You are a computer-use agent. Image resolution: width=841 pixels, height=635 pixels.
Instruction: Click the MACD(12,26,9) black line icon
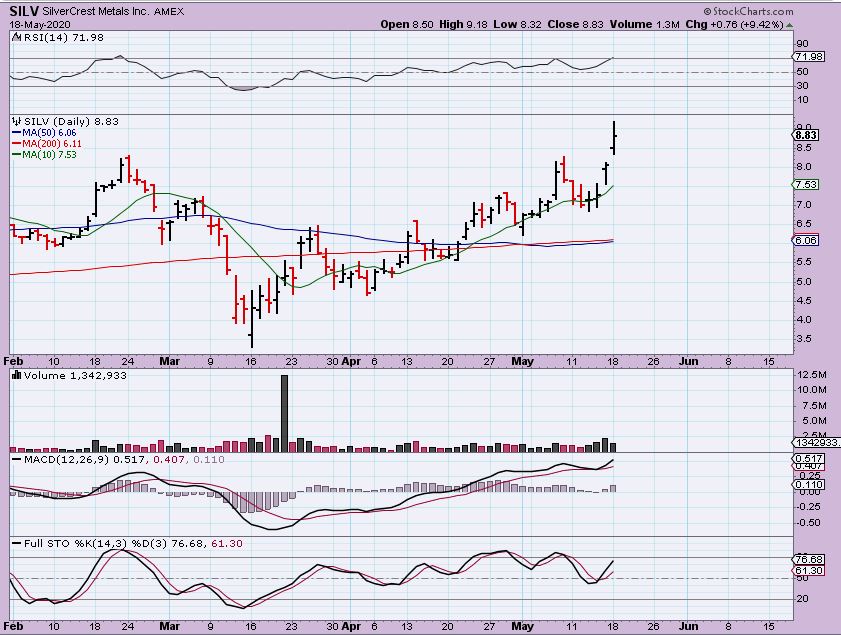pyautogui.click(x=15, y=460)
